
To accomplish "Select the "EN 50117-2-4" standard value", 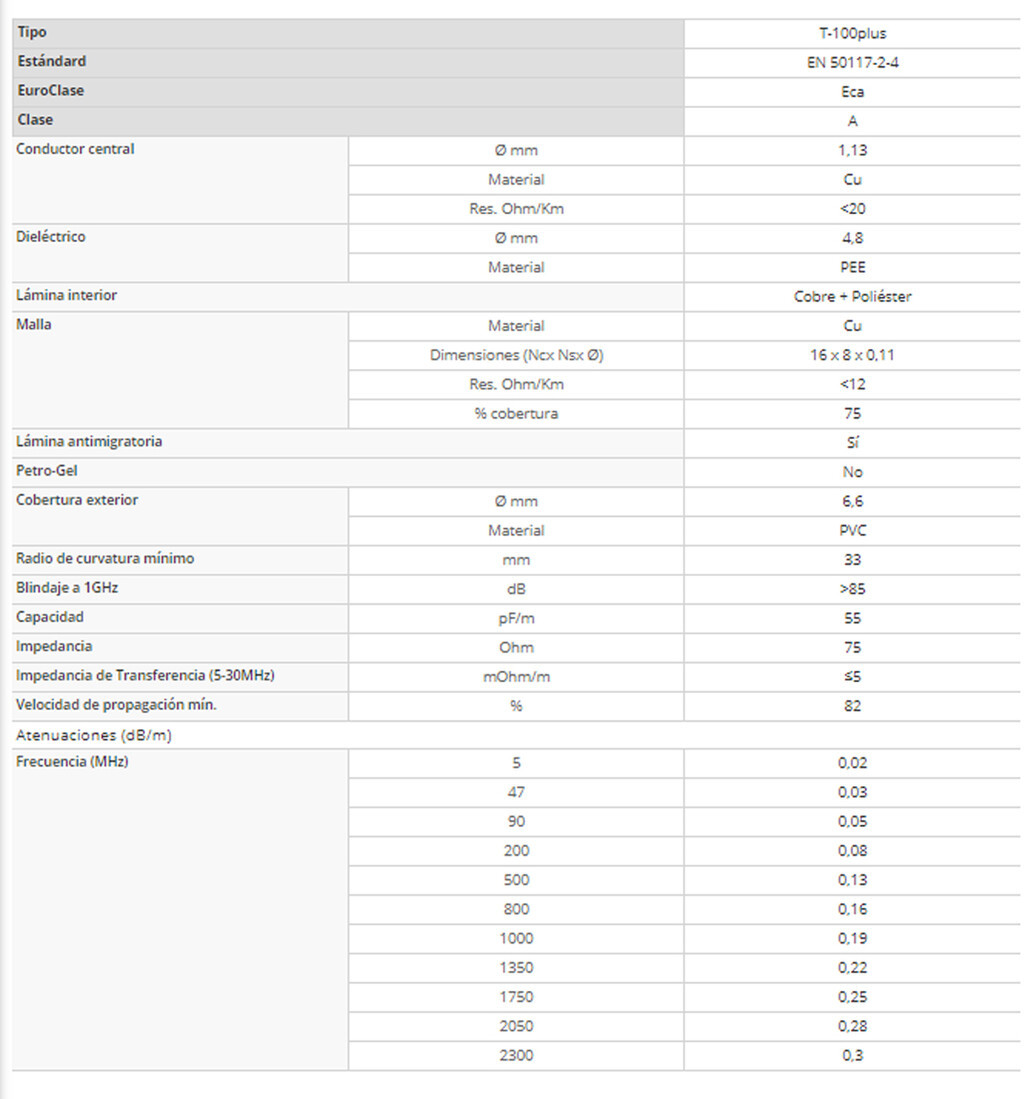I will coord(851,62).
